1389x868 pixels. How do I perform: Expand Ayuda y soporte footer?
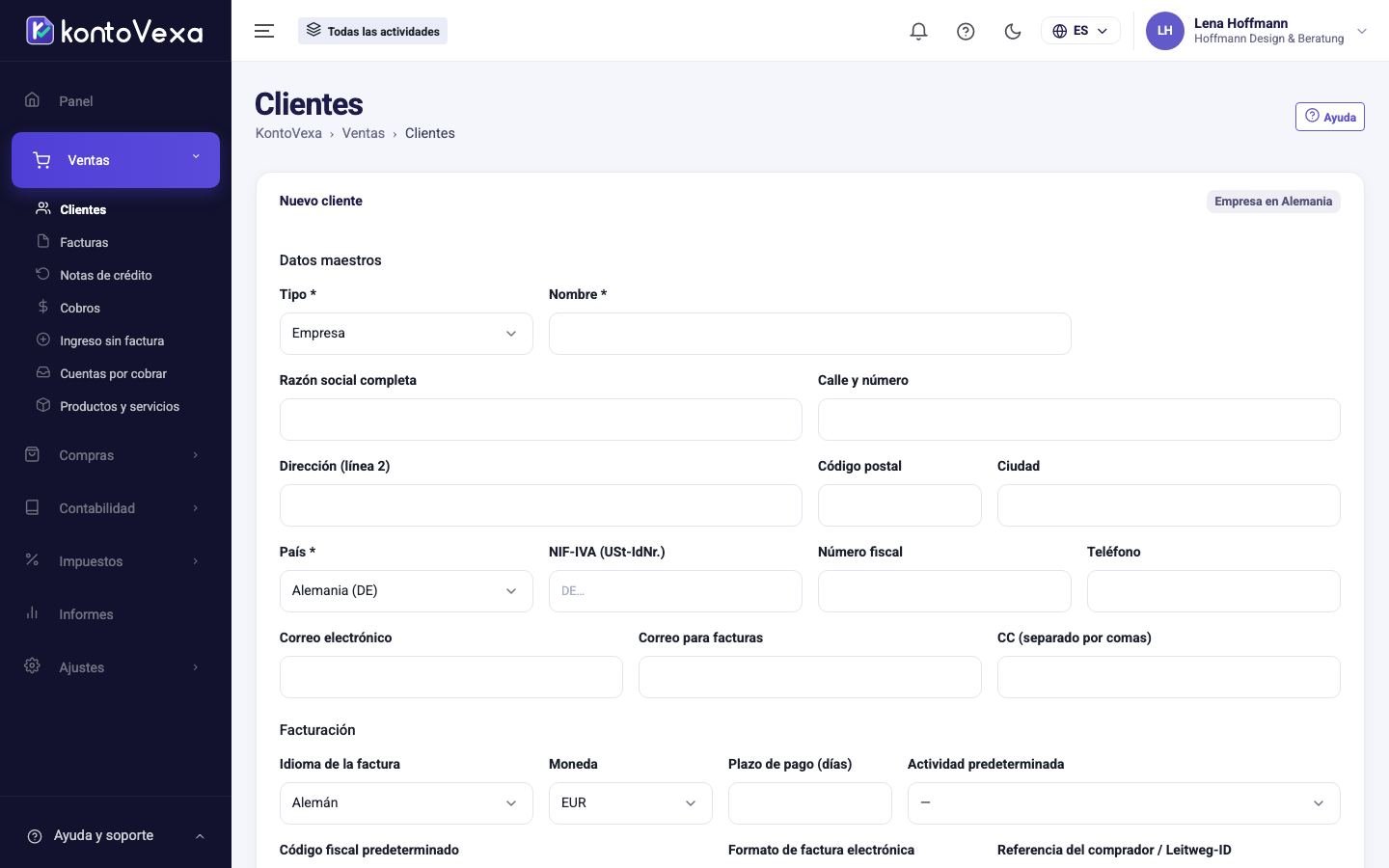point(116,836)
